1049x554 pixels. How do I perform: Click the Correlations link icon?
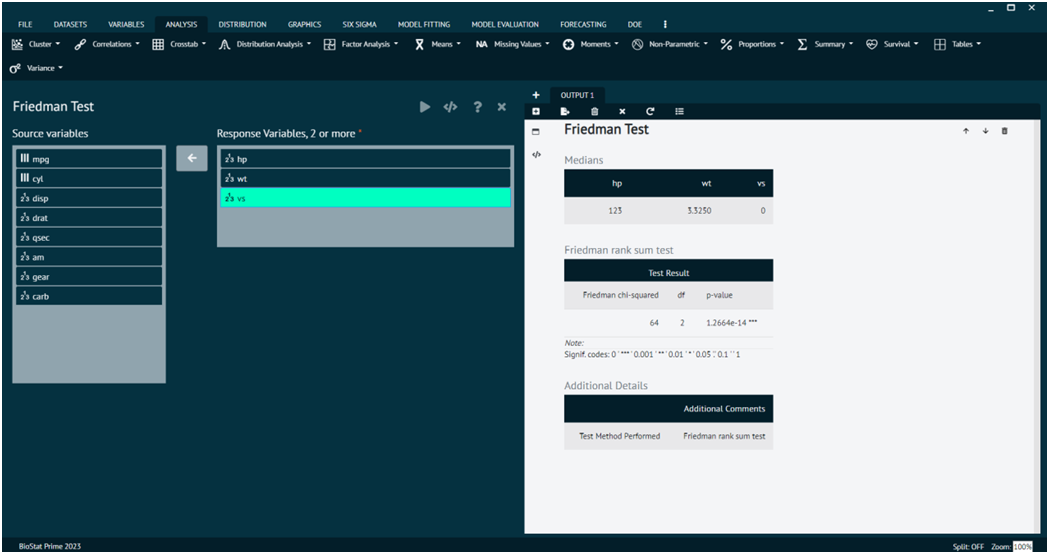(x=80, y=44)
